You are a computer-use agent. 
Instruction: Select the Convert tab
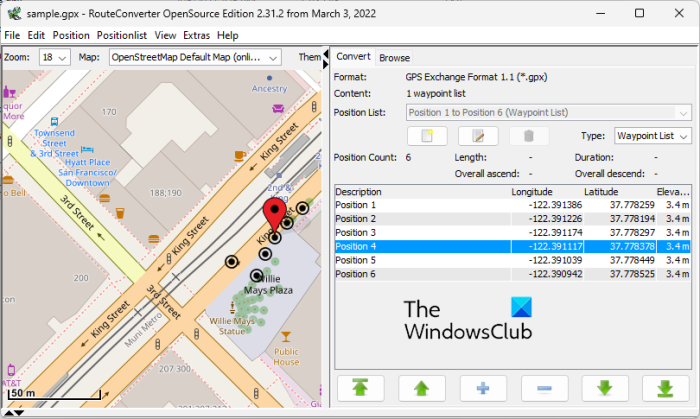click(353, 57)
